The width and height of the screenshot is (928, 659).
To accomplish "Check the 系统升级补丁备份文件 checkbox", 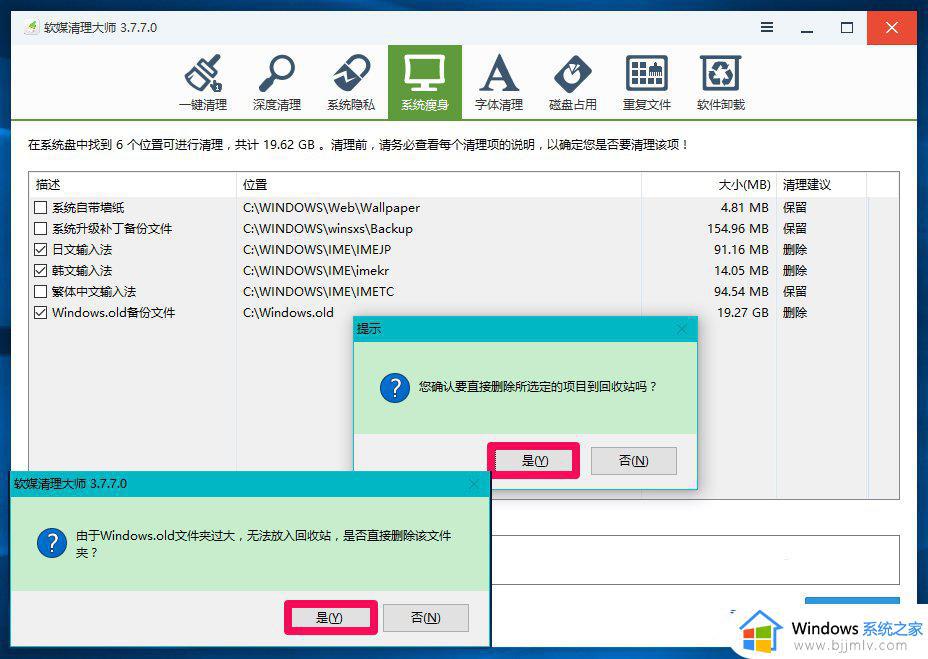I will click(x=40, y=229).
